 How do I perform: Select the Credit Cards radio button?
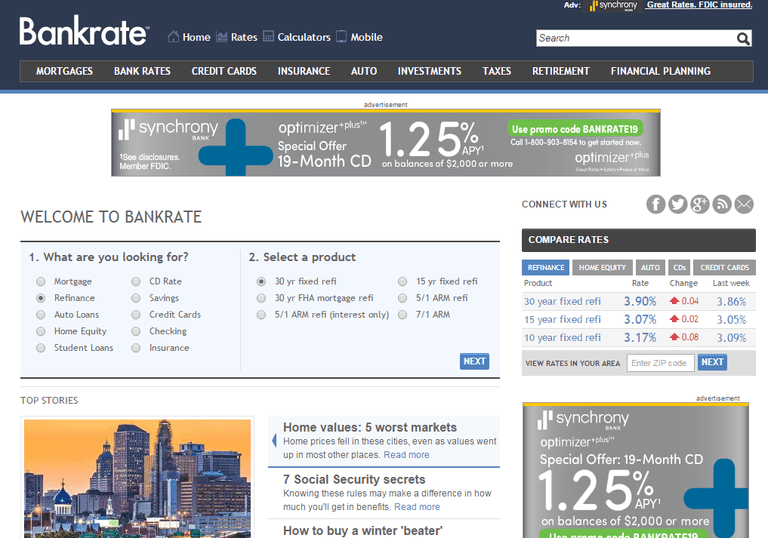136,315
